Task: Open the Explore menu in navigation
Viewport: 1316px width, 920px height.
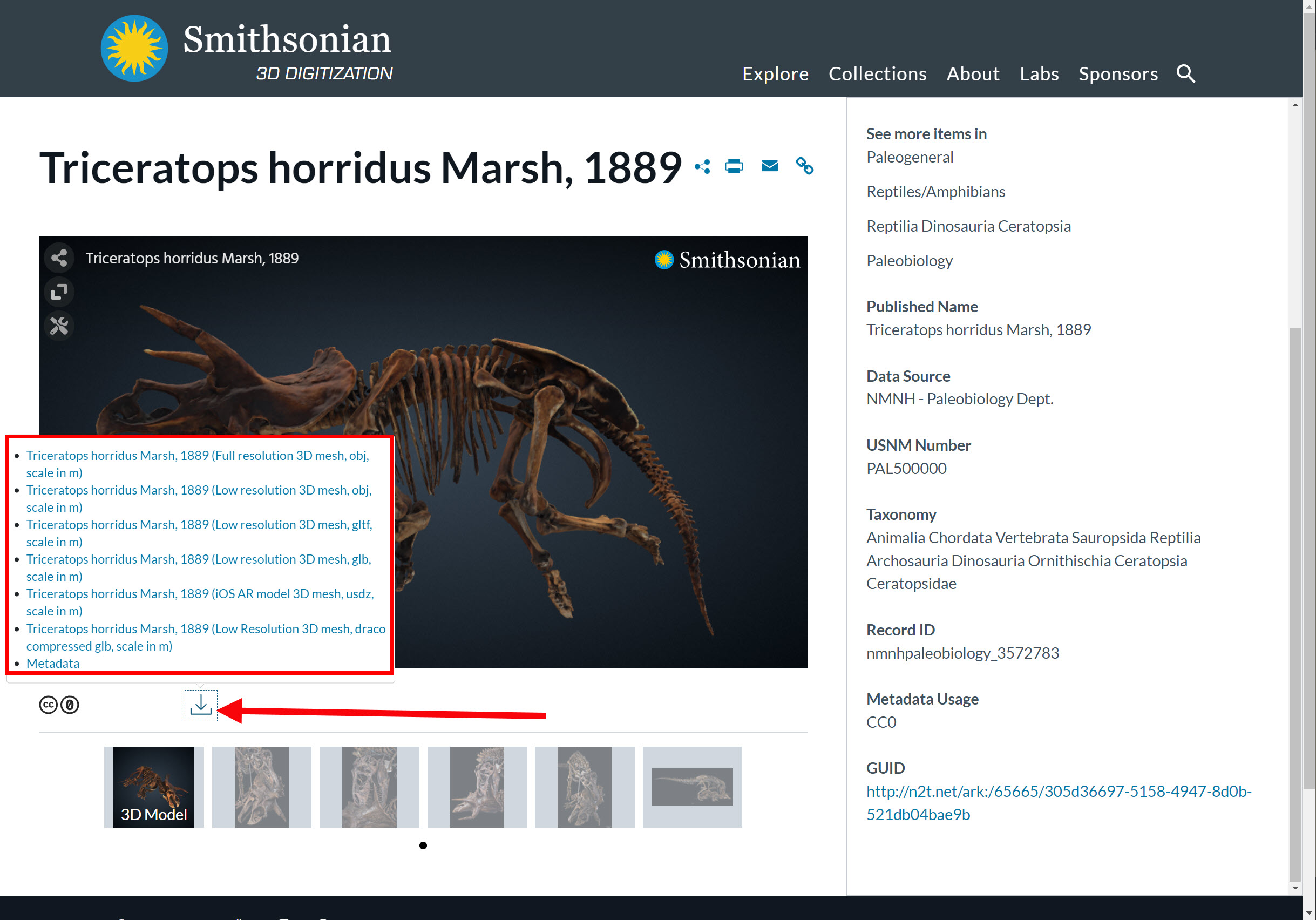Action: (x=775, y=74)
